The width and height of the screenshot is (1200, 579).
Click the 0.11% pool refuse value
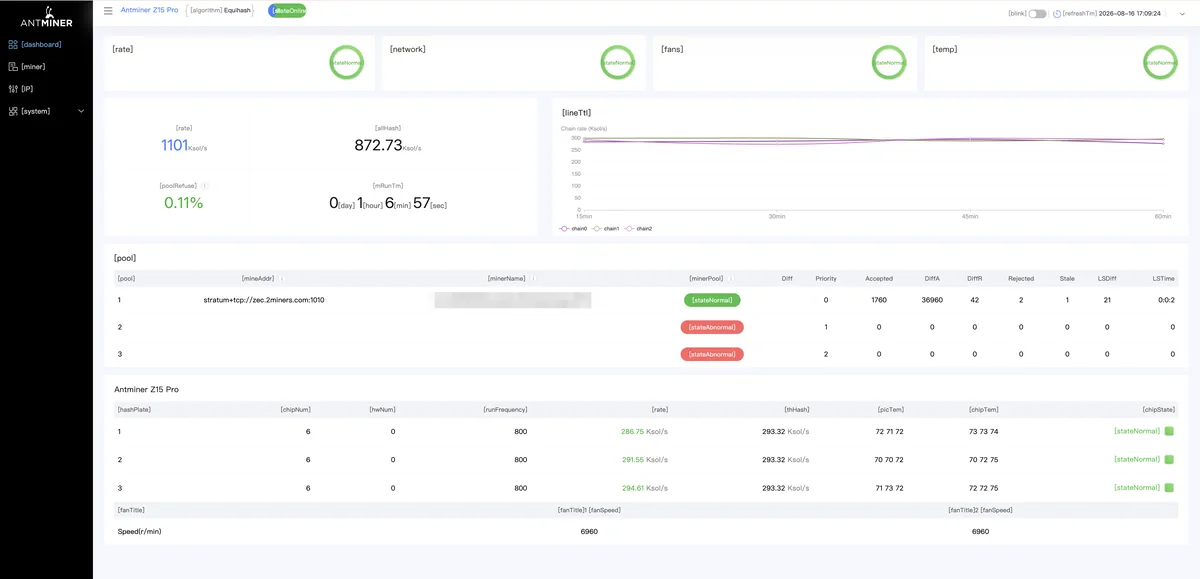point(181,203)
